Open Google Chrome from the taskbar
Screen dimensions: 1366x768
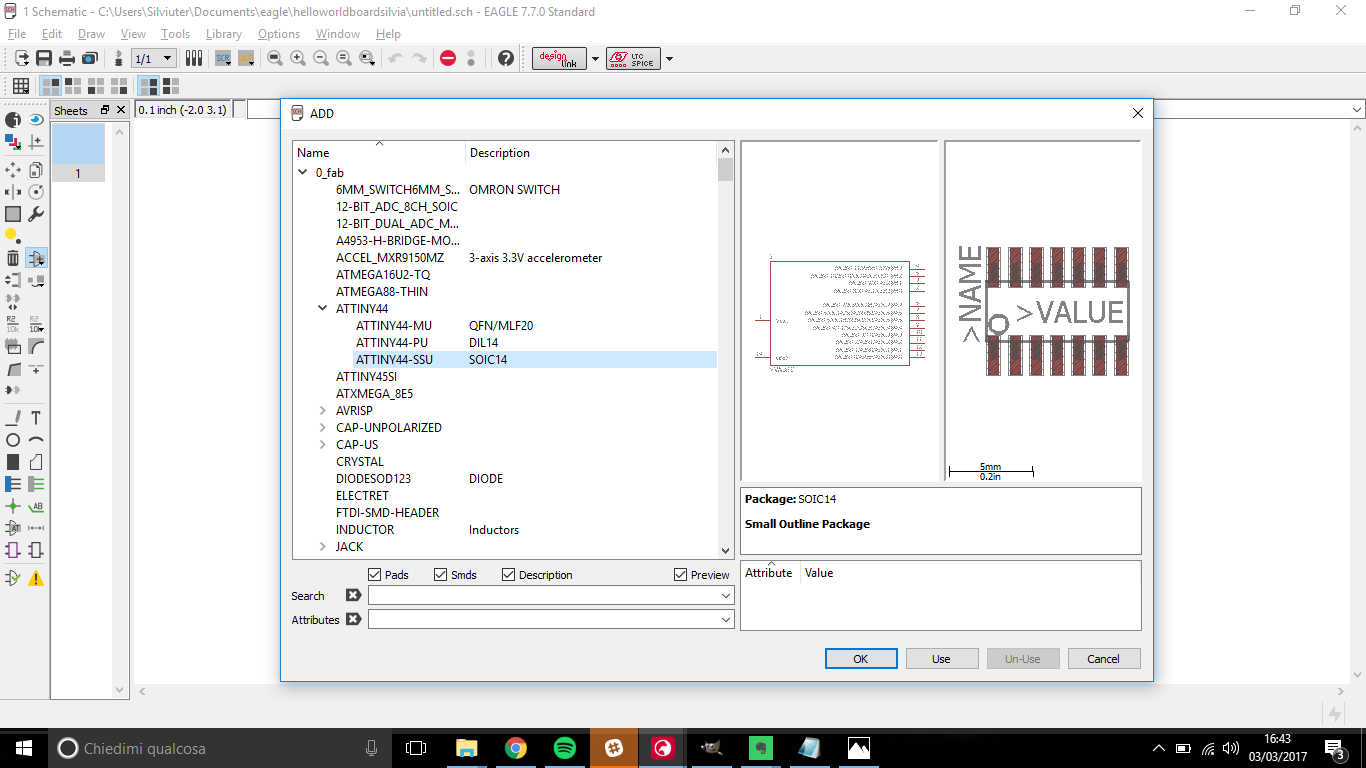(515, 748)
